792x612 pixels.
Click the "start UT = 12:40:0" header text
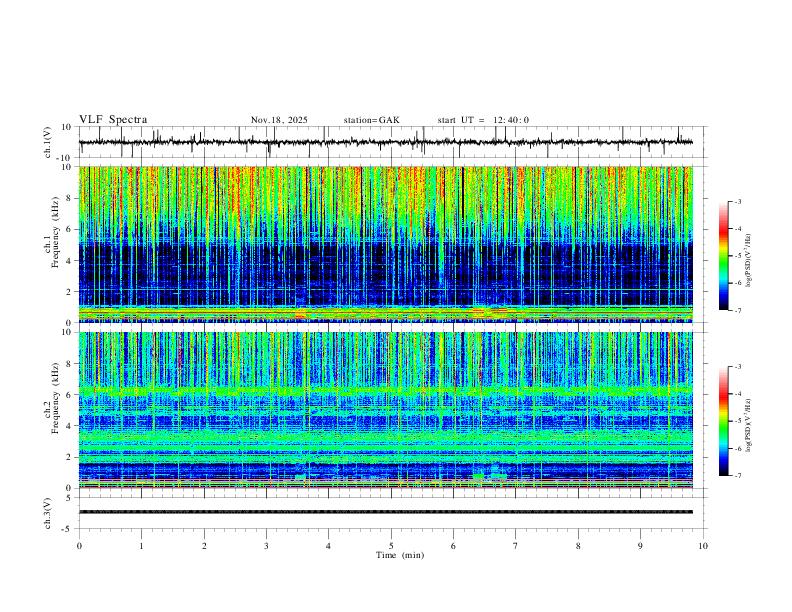483,120
